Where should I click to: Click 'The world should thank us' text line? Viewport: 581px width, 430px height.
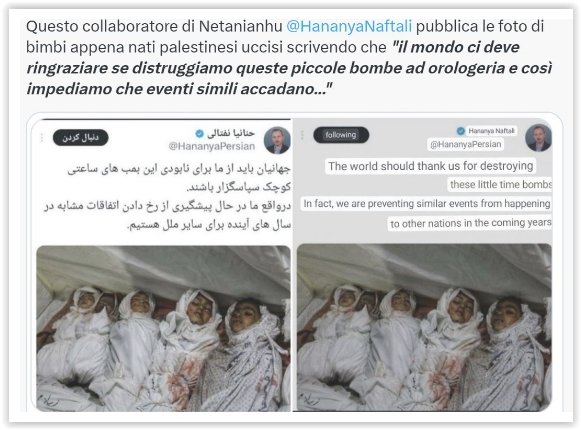click(x=431, y=166)
